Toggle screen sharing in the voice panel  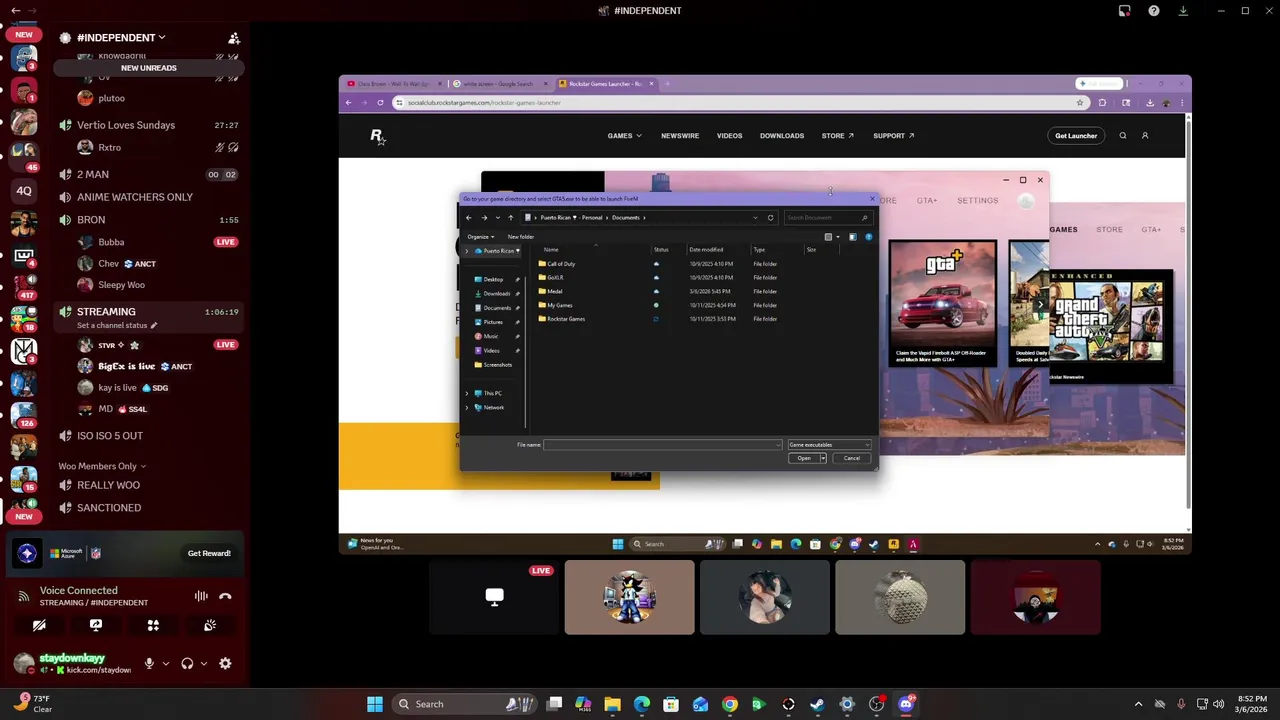(x=96, y=625)
